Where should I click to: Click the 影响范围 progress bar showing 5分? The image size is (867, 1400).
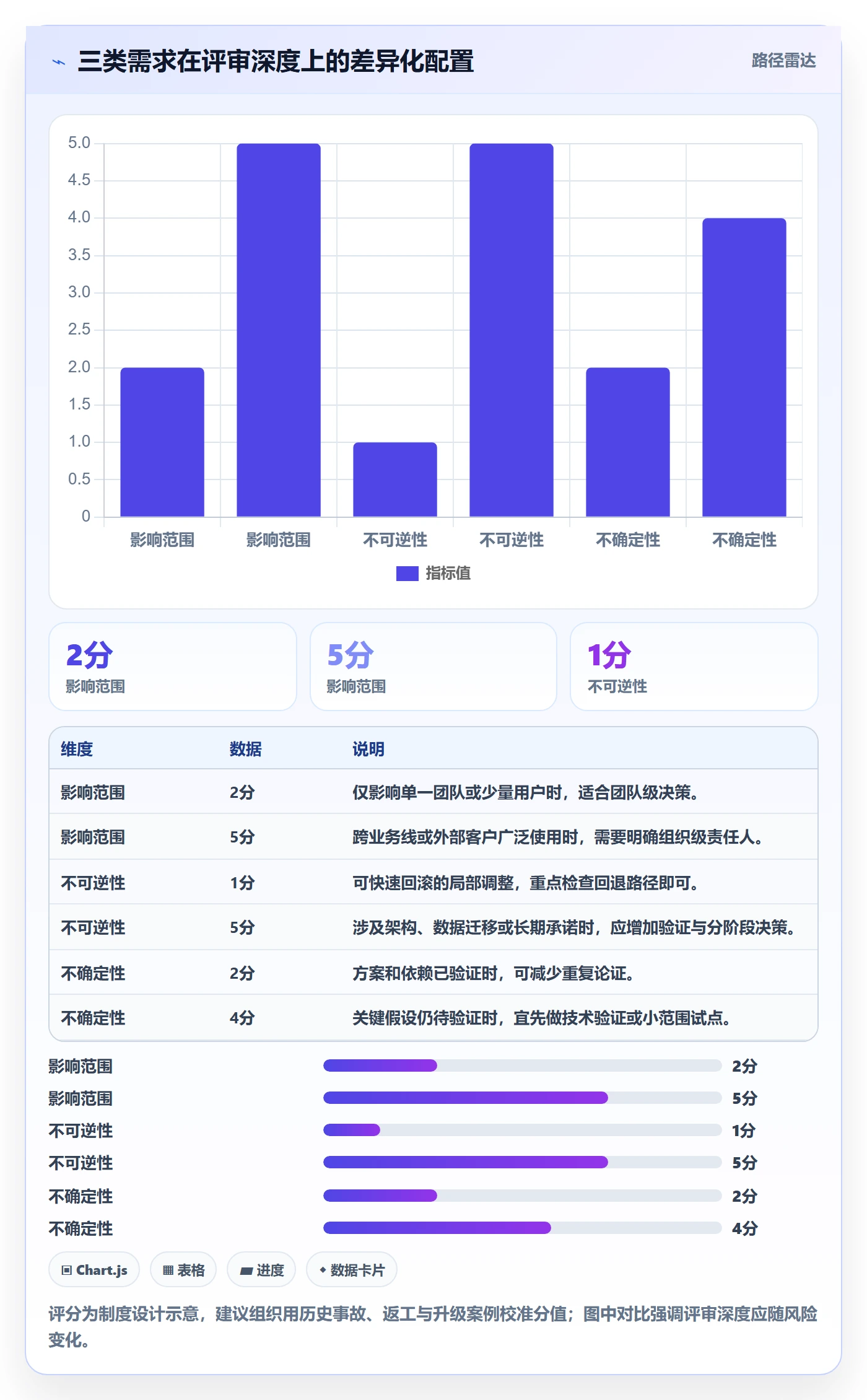click(523, 1098)
